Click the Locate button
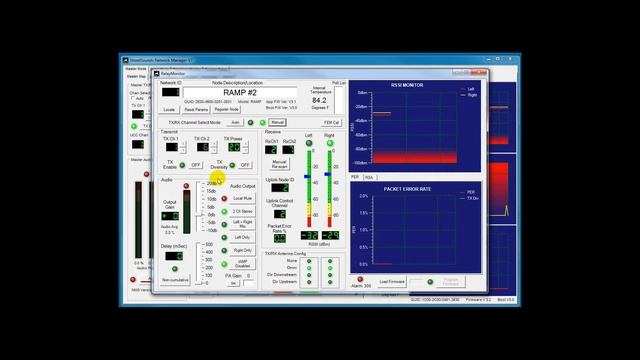Screen dimensions: 640x360 tap(169, 109)
